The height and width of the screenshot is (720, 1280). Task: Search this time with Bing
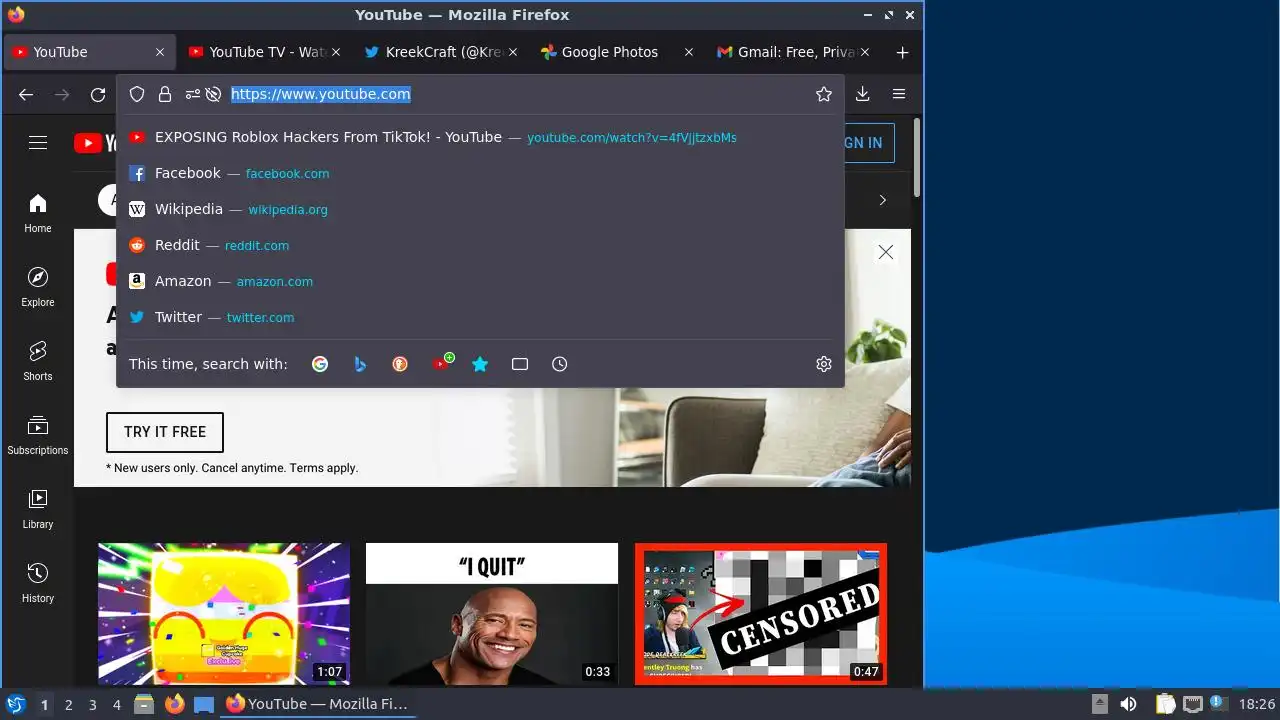click(x=360, y=364)
